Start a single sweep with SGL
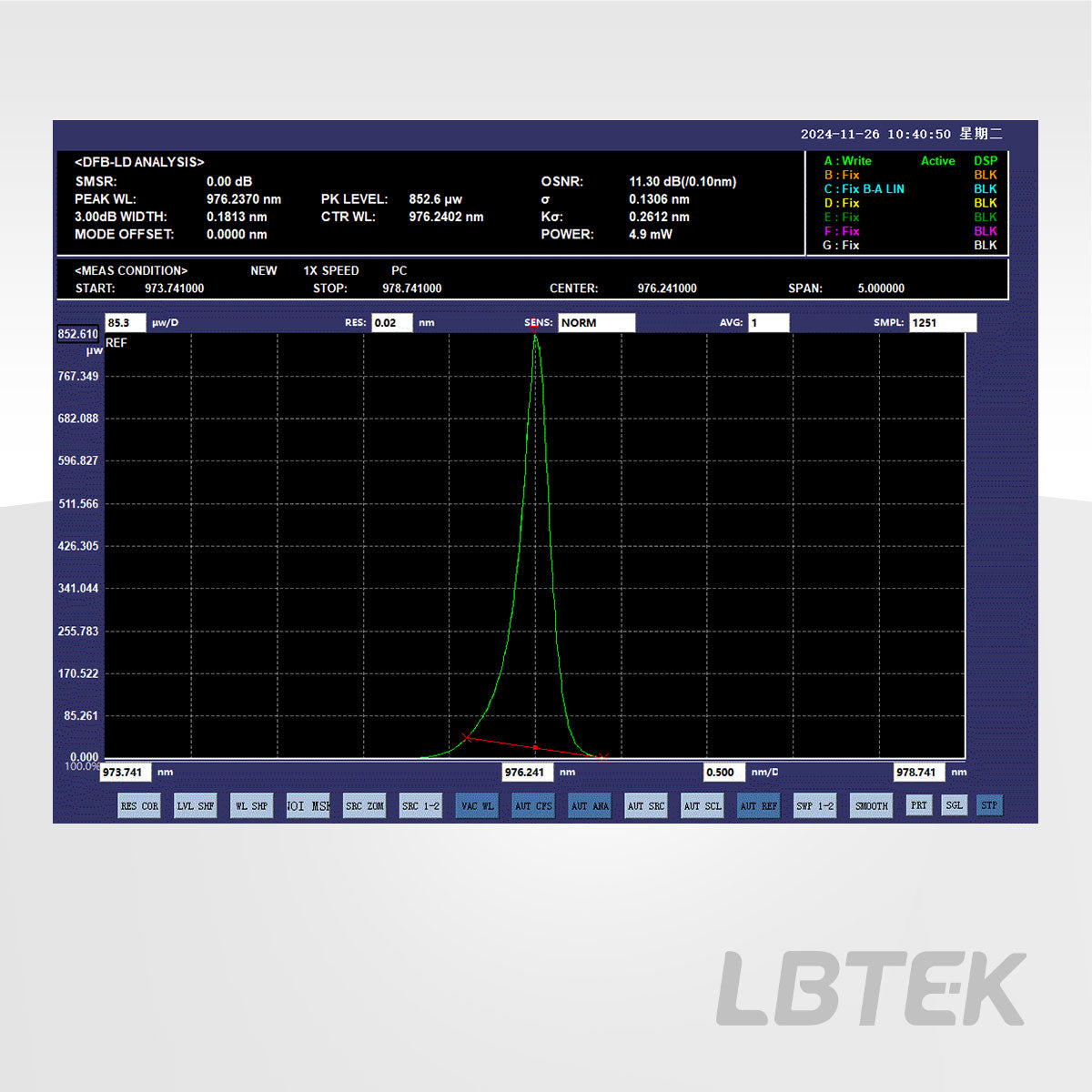The image size is (1092, 1092). pyautogui.click(x=954, y=804)
